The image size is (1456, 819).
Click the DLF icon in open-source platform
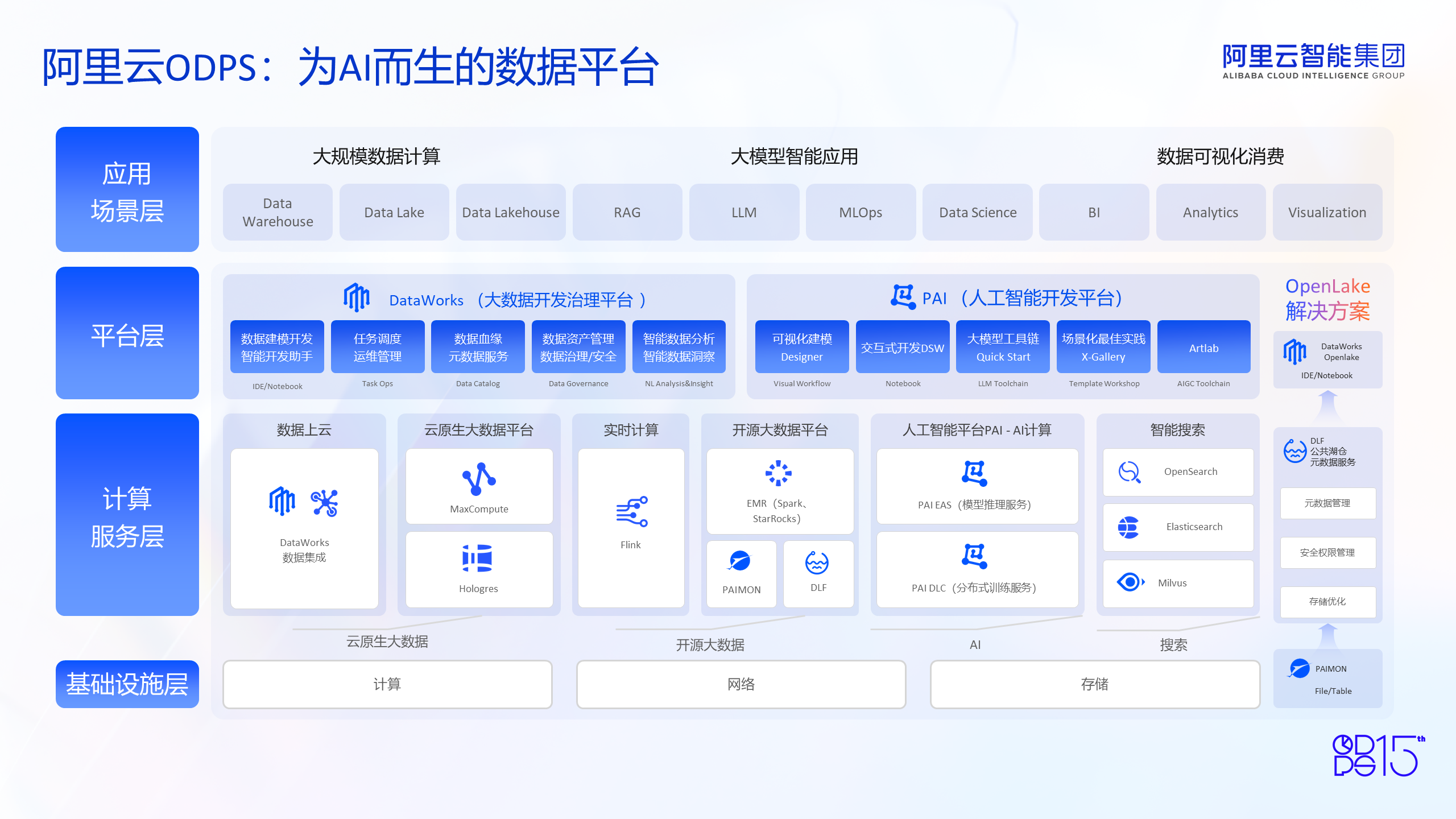817,562
